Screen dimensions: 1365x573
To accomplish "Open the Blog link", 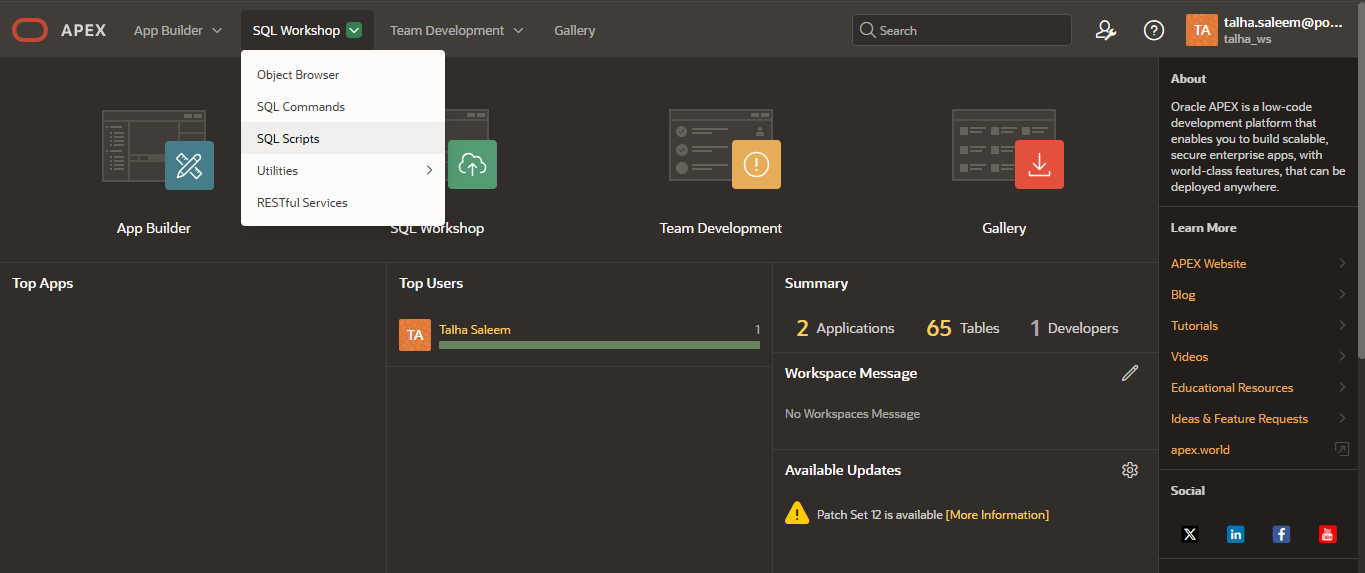I will [1183, 294].
